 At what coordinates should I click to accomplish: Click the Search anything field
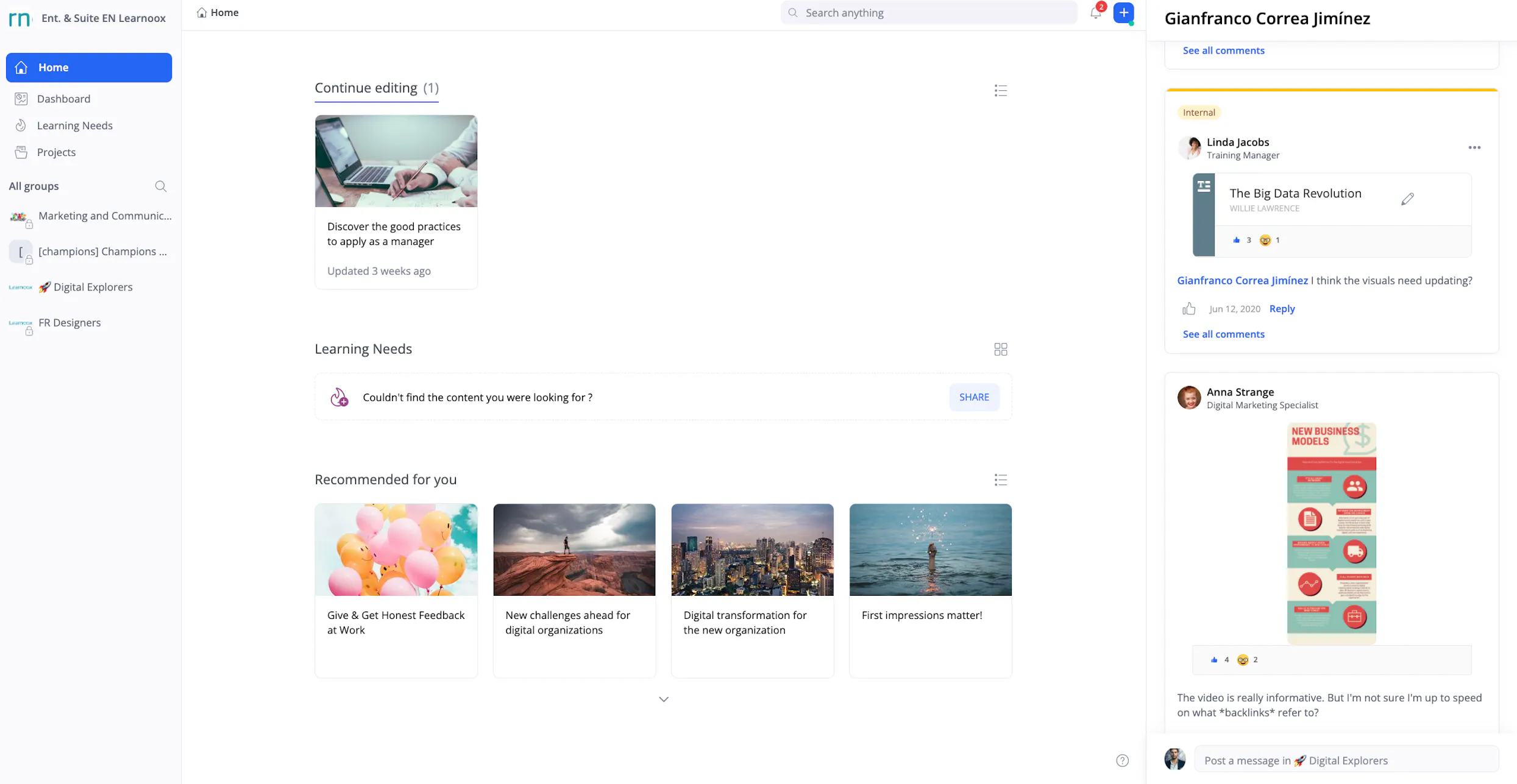pos(928,13)
